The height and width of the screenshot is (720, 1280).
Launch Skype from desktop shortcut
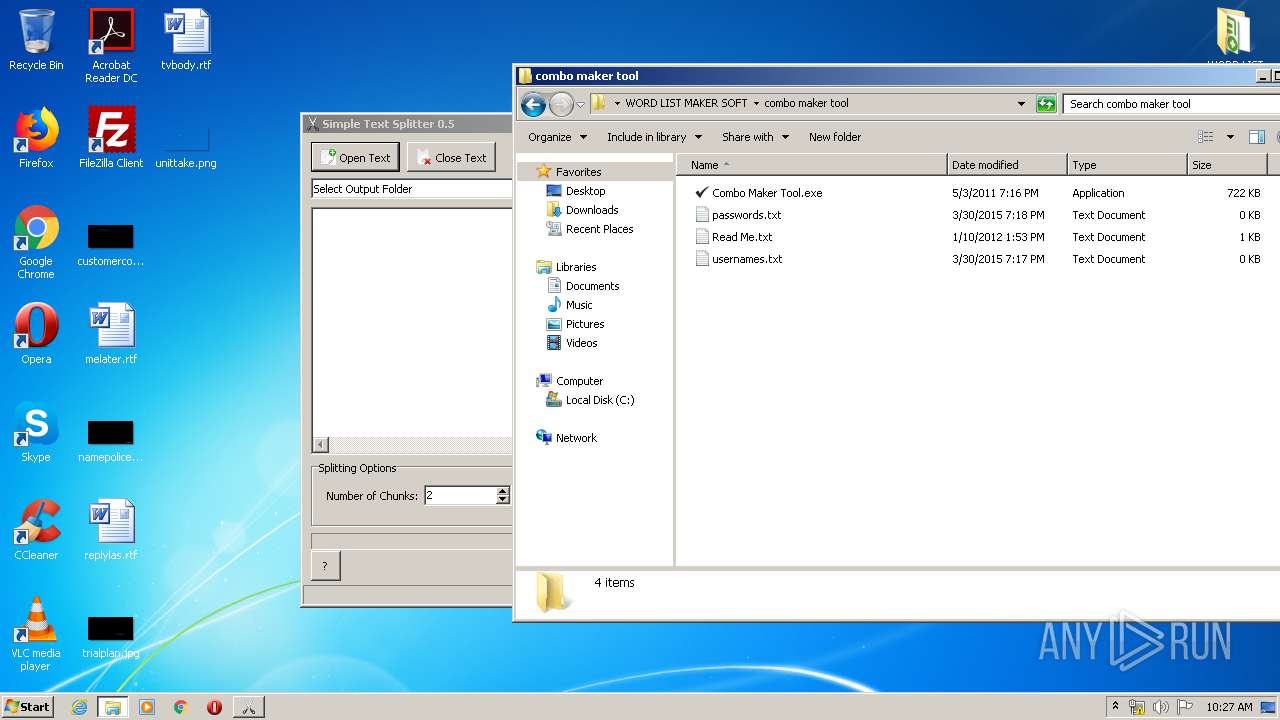click(36, 432)
